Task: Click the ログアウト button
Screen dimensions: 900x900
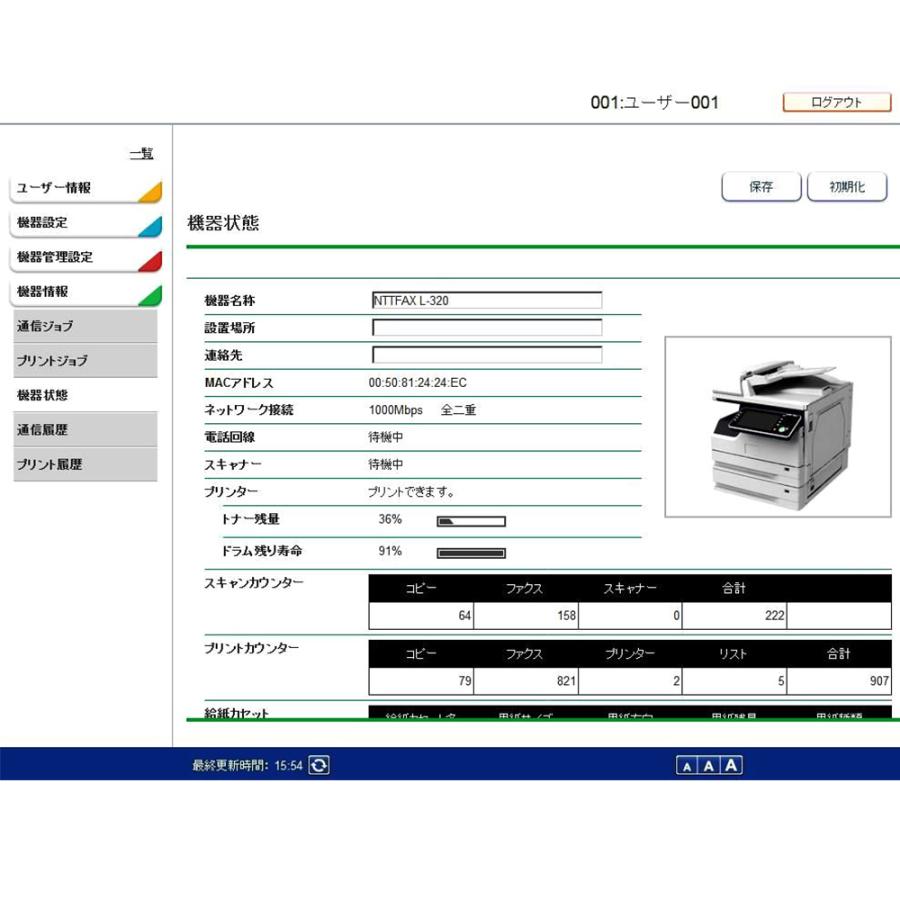Action: (x=837, y=101)
